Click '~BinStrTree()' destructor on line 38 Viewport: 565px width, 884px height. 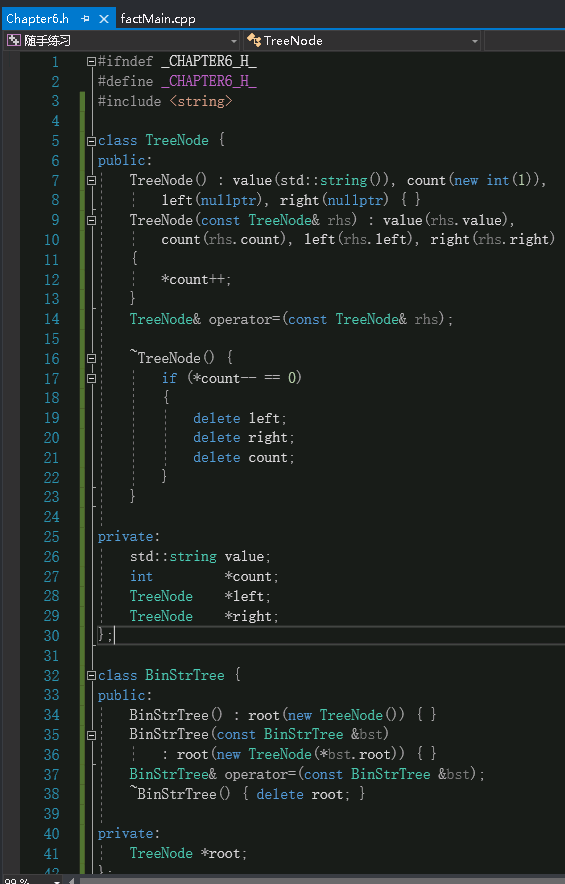(x=180, y=794)
